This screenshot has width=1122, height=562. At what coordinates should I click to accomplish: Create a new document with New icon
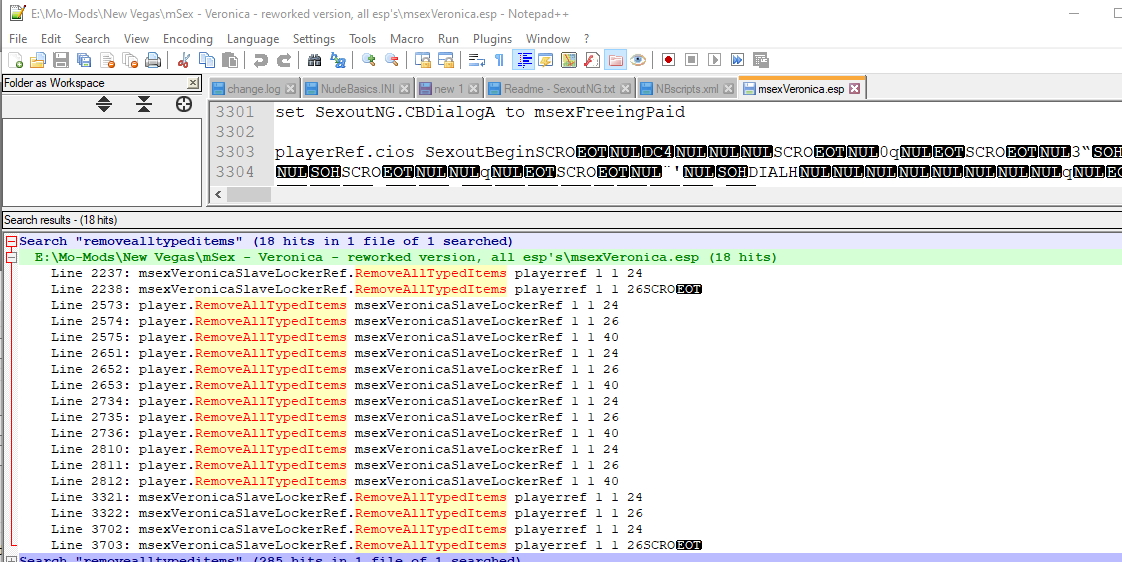[16, 60]
